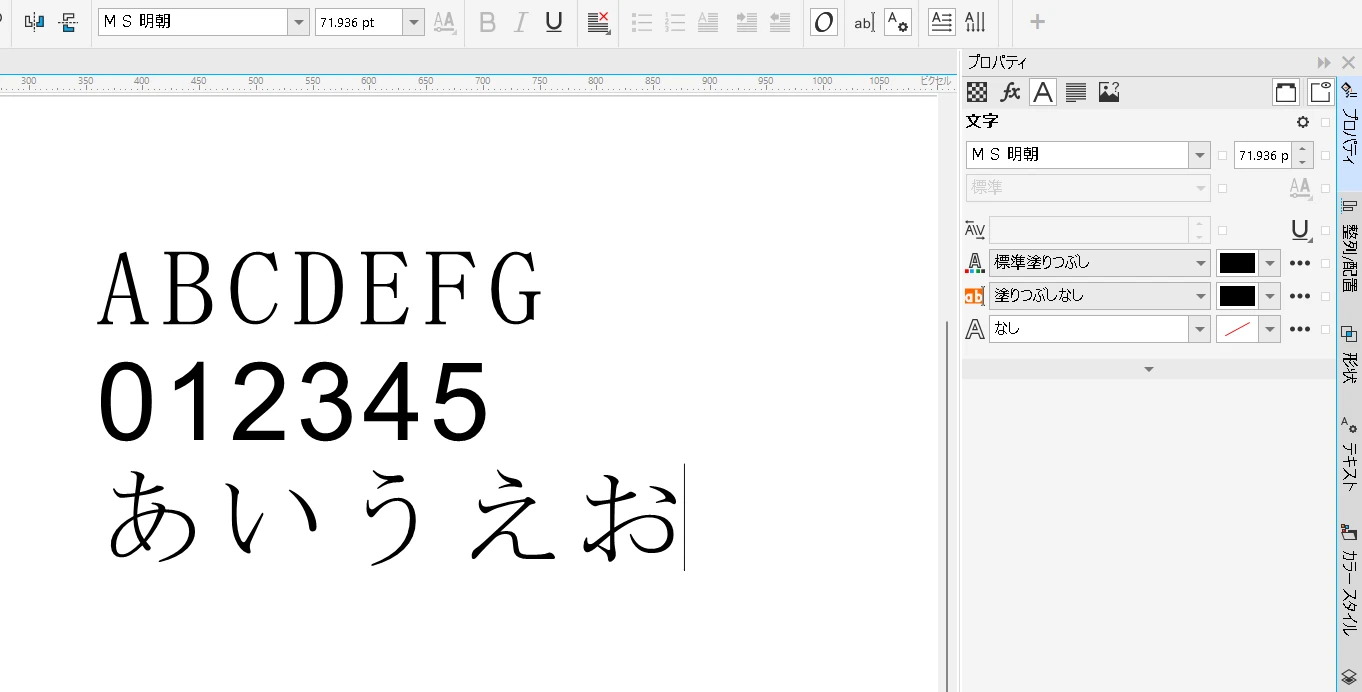Click the more options dots for 塗りつぶしなし

pos(1299,296)
